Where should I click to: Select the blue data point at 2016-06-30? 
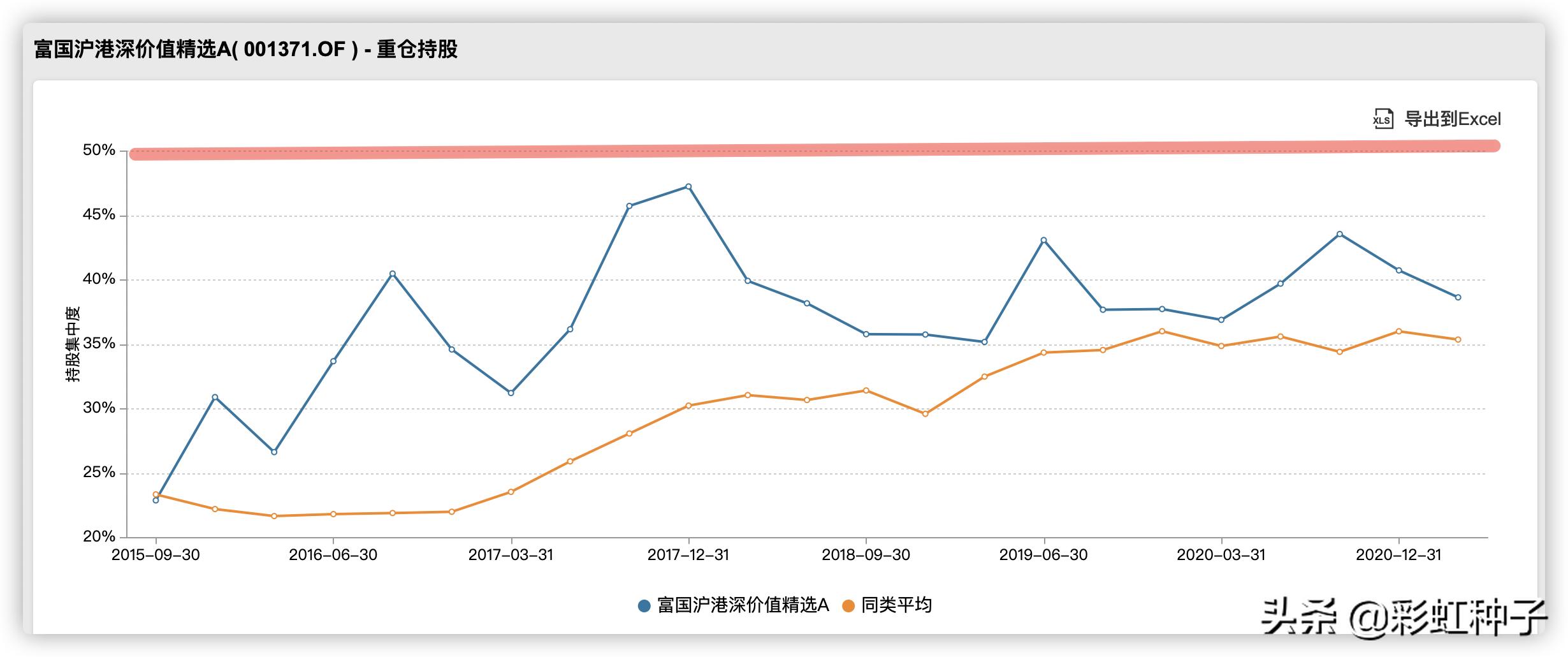[333, 361]
